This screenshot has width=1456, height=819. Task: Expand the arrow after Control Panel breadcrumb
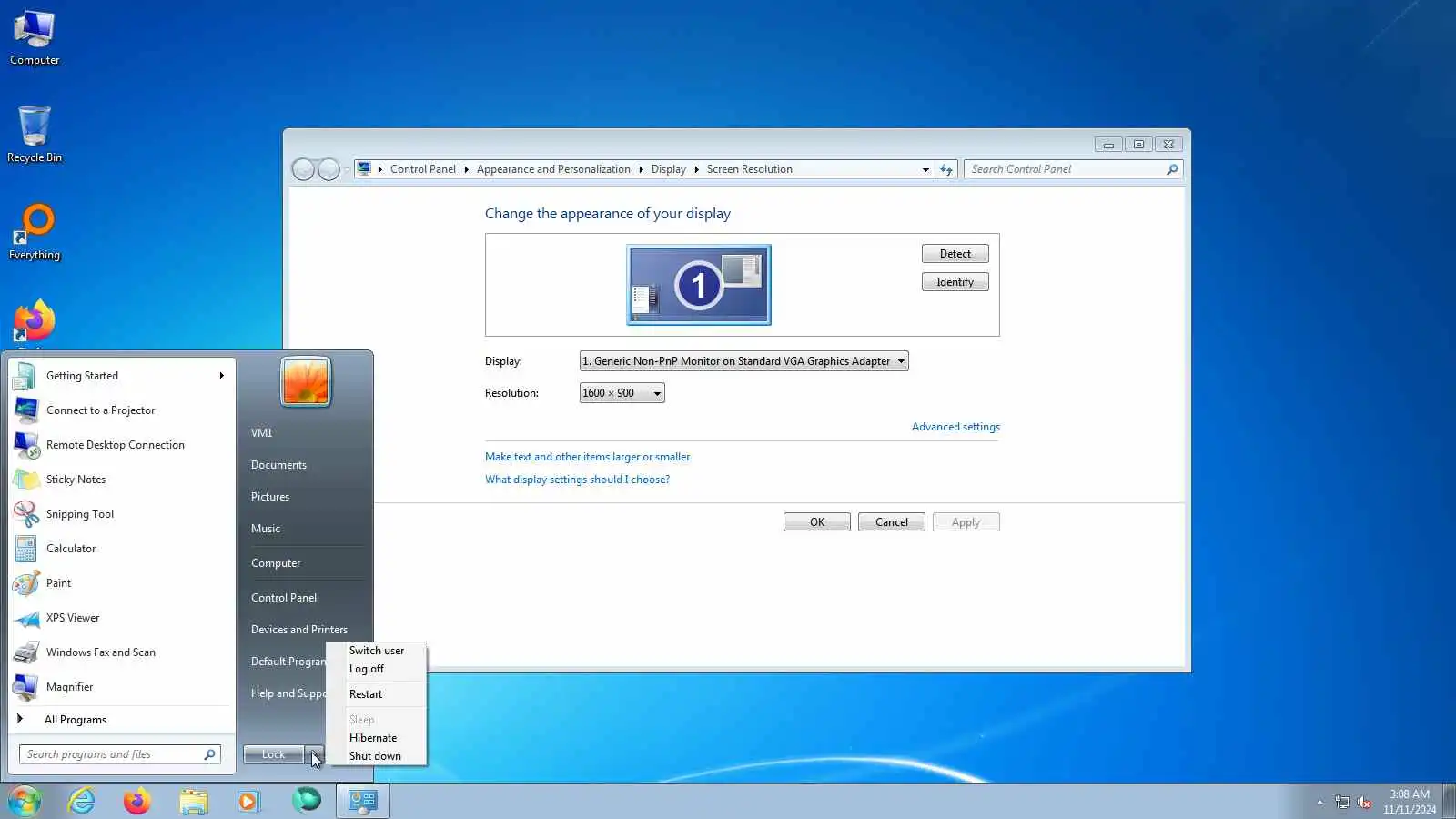point(466,169)
